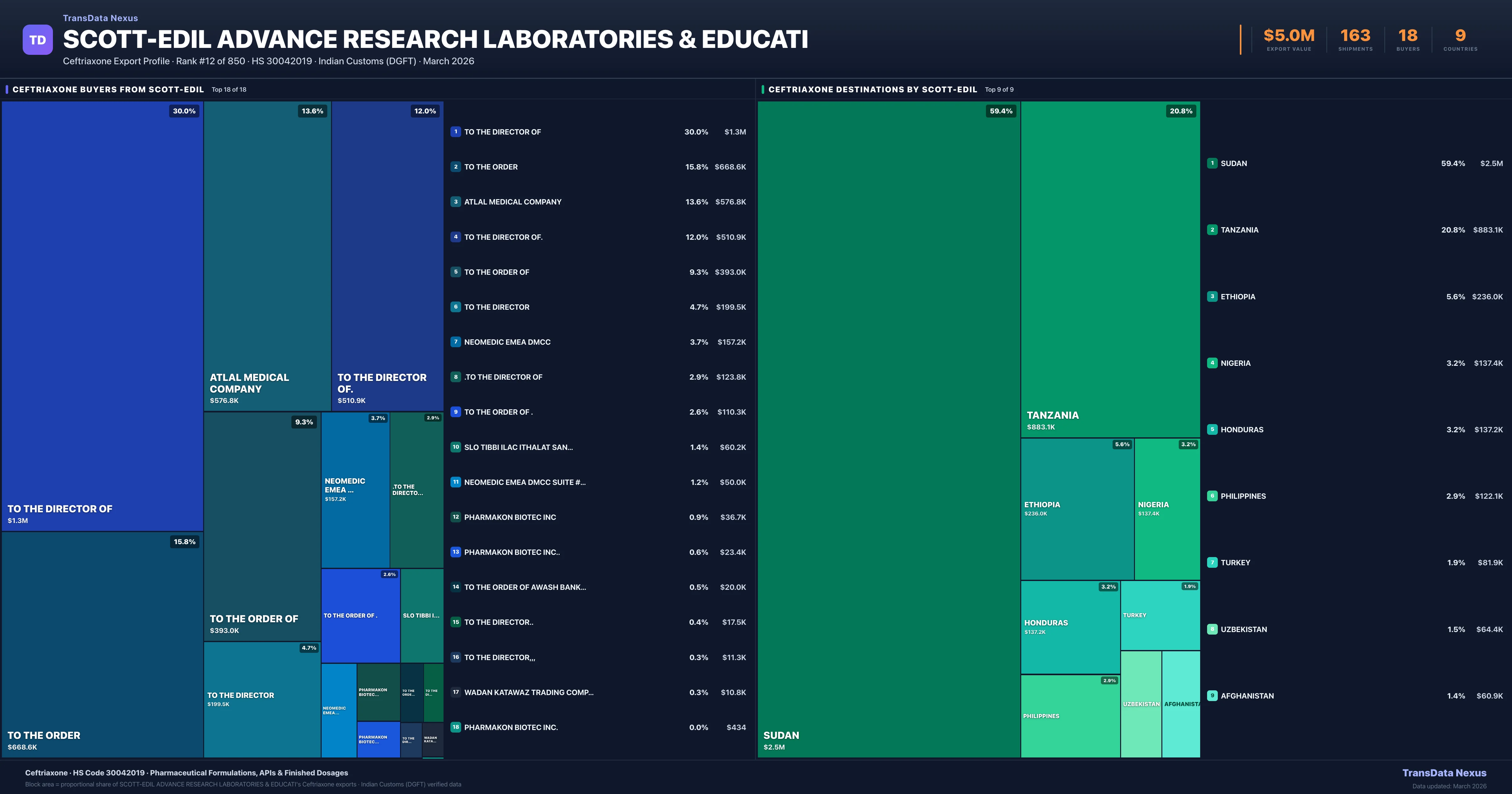Image resolution: width=1512 pixels, height=794 pixels.
Task: Select the SUDAN treemap block
Action: 888,429
